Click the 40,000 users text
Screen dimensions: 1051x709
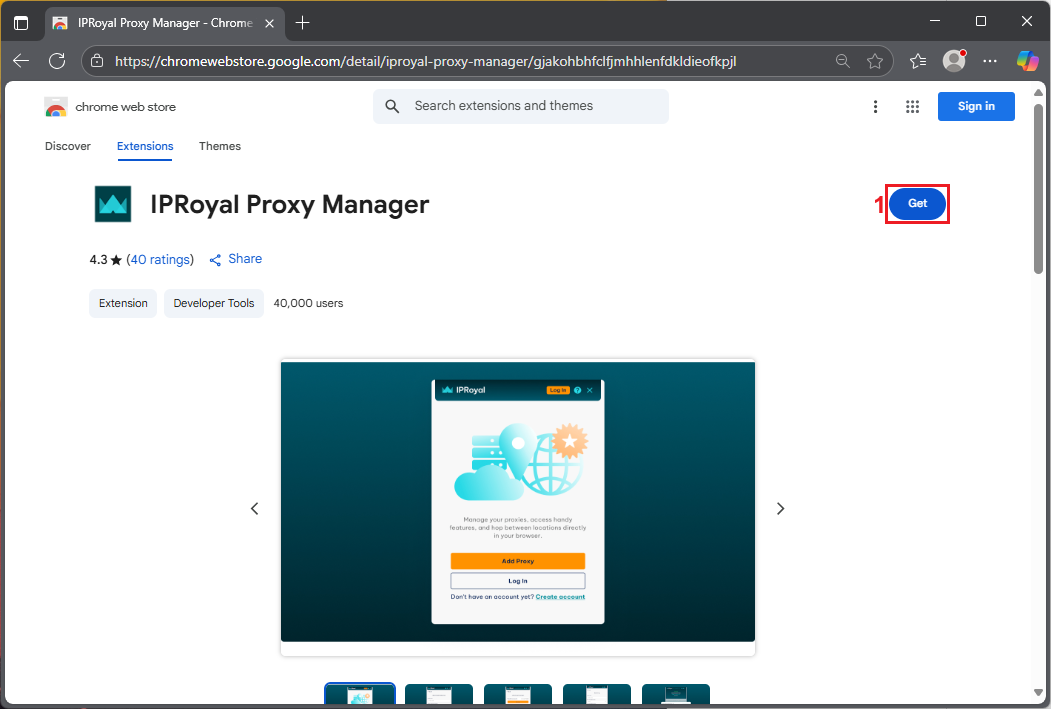tap(308, 304)
